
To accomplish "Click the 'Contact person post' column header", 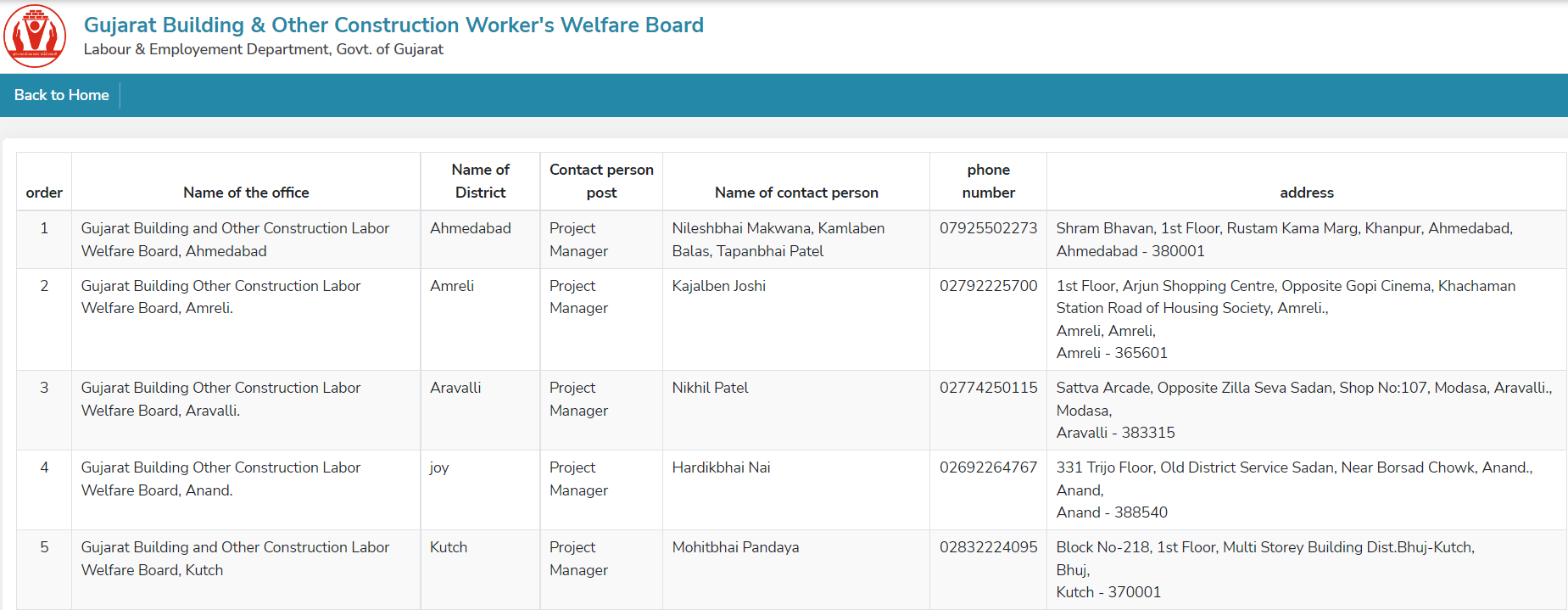I will pos(601,181).
